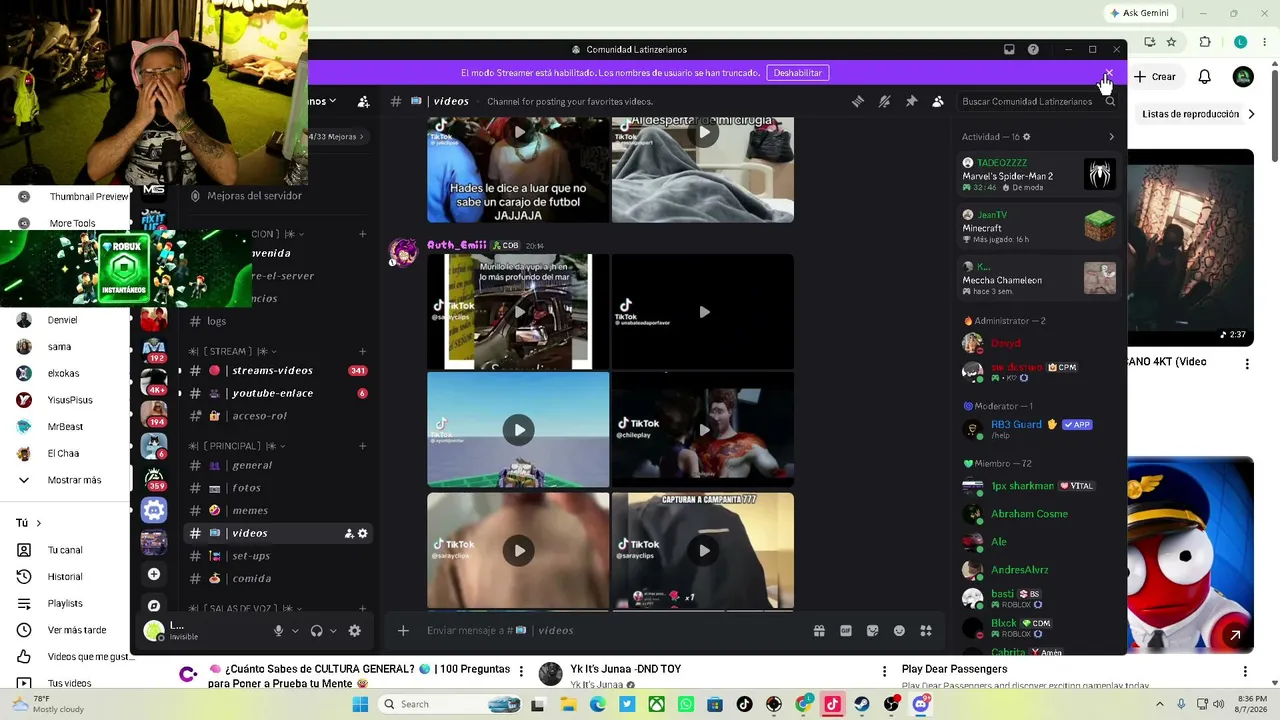The height and width of the screenshot is (720, 1280).
Task: Type in the Enviar mensaje field
Action: [x=610, y=630]
